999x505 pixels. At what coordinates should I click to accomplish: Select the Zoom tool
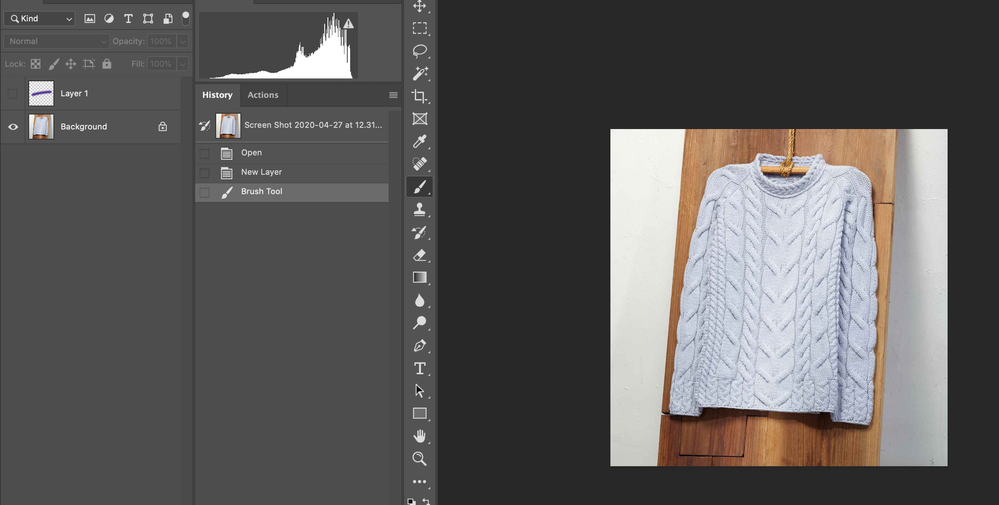[419, 459]
